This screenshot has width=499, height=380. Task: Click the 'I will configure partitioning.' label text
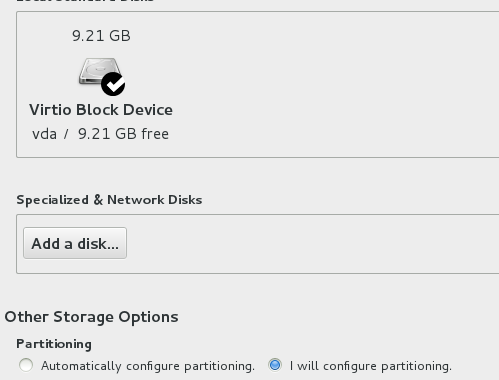tap(371, 366)
